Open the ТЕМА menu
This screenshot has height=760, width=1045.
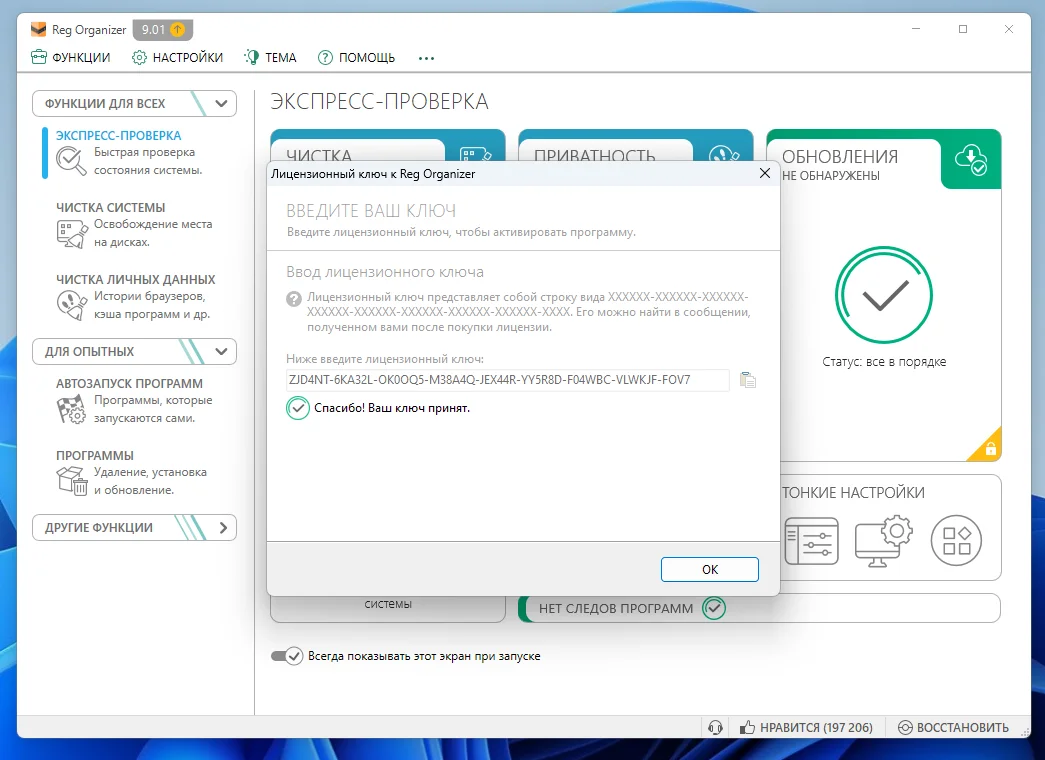click(x=270, y=57)
